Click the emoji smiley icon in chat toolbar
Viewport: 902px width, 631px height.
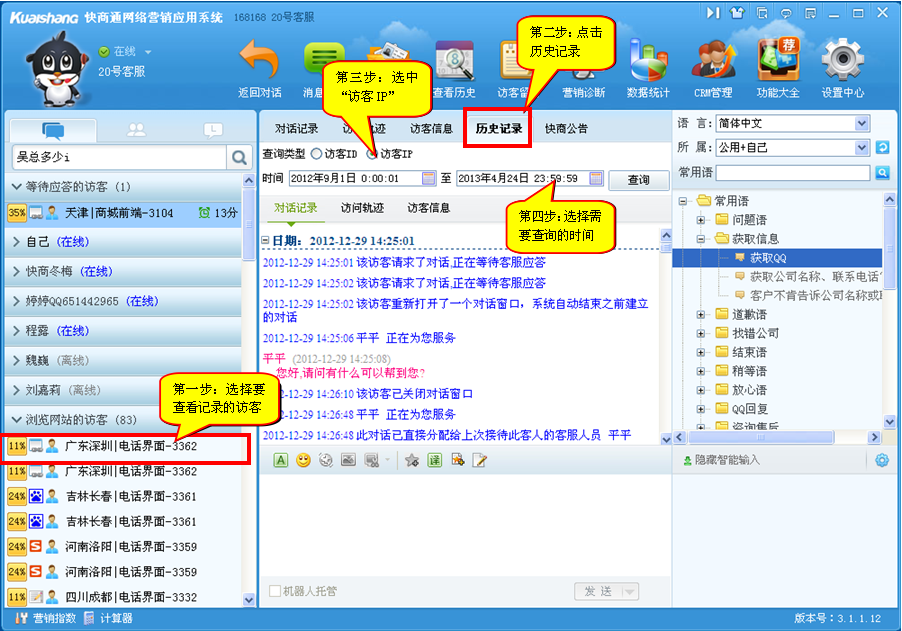coord(303,460)
